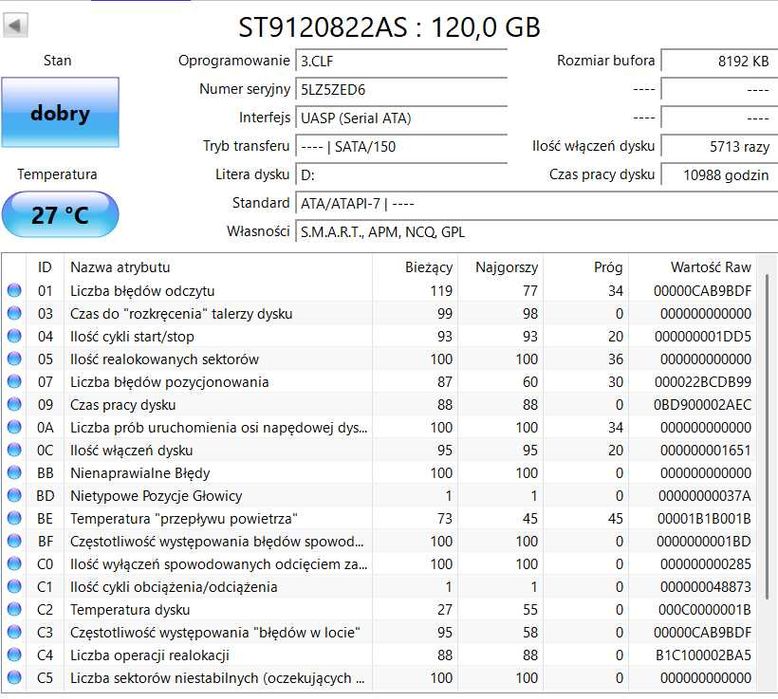The height and width of the screenshot is (699, 778).
Task: Select status dot for attribute BF
Action: pyautogui.click(x=14, y=541)
